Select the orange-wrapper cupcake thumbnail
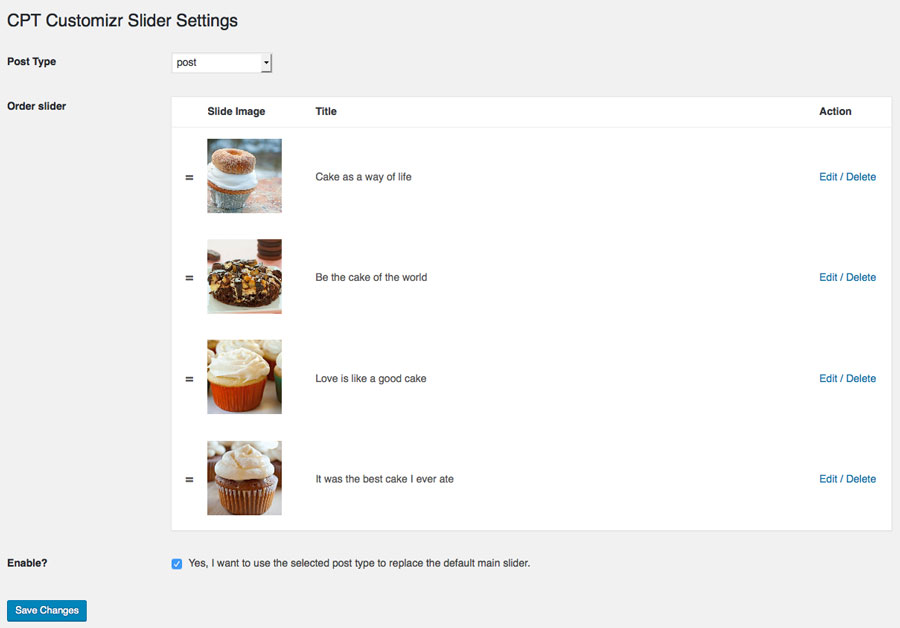 245,377
